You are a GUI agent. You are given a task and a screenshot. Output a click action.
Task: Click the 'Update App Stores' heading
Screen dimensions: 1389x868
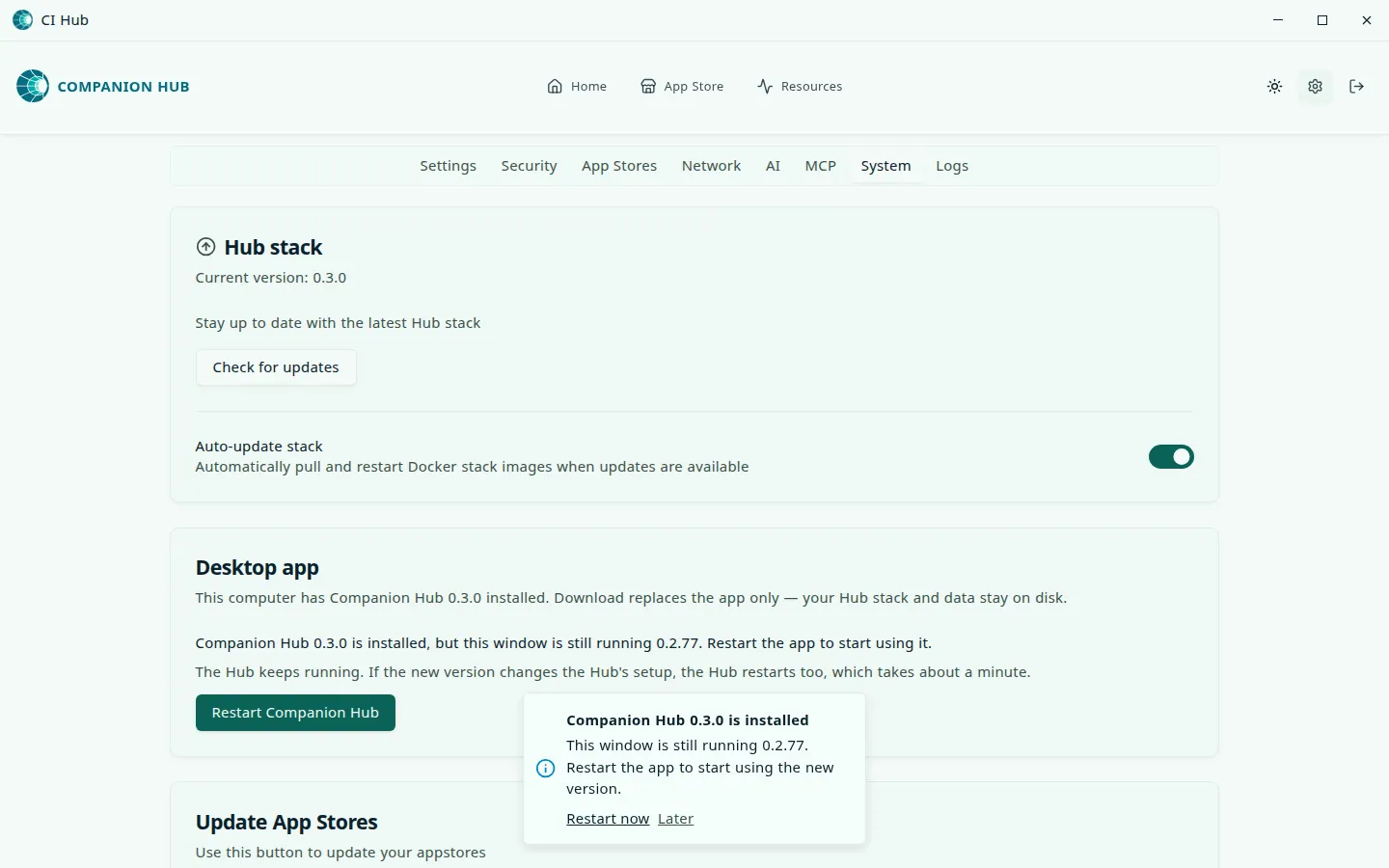point(286,823)
